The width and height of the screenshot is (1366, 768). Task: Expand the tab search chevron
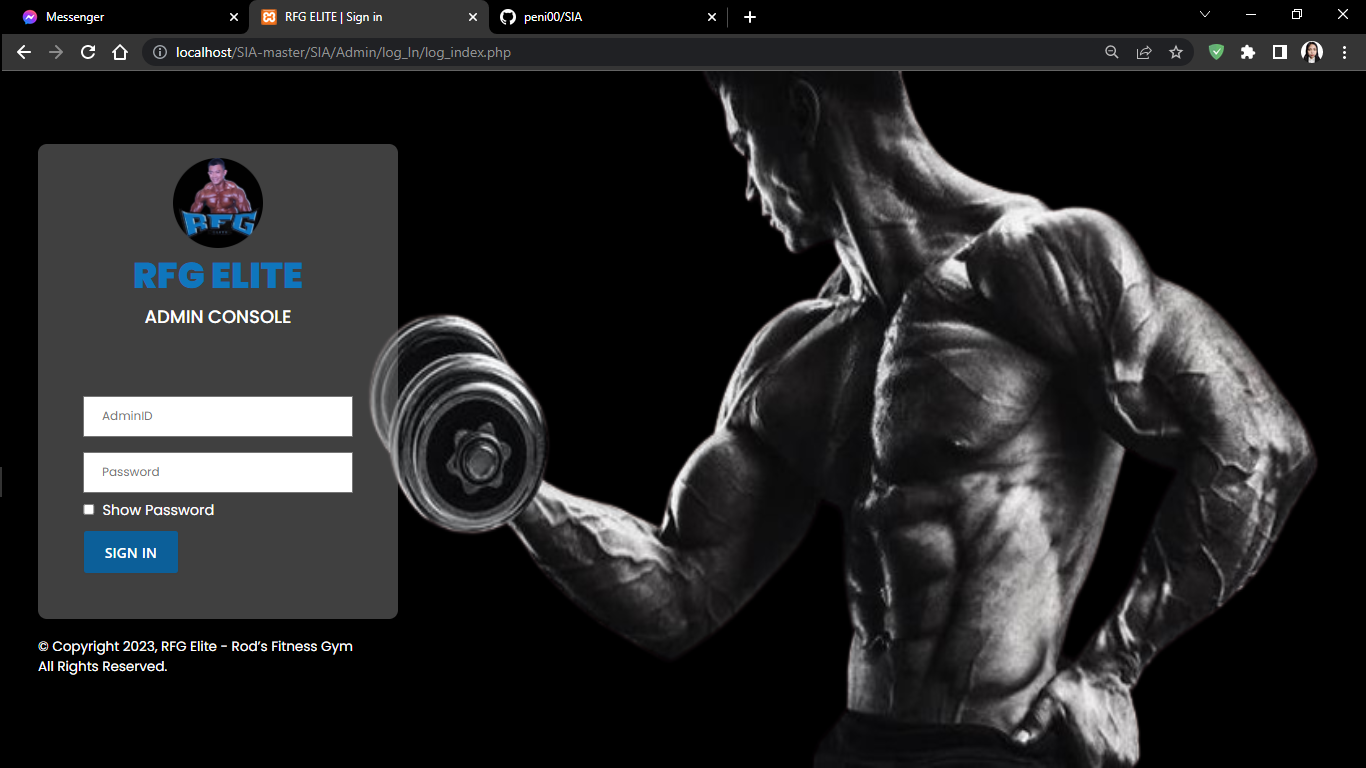[1205, 15]
